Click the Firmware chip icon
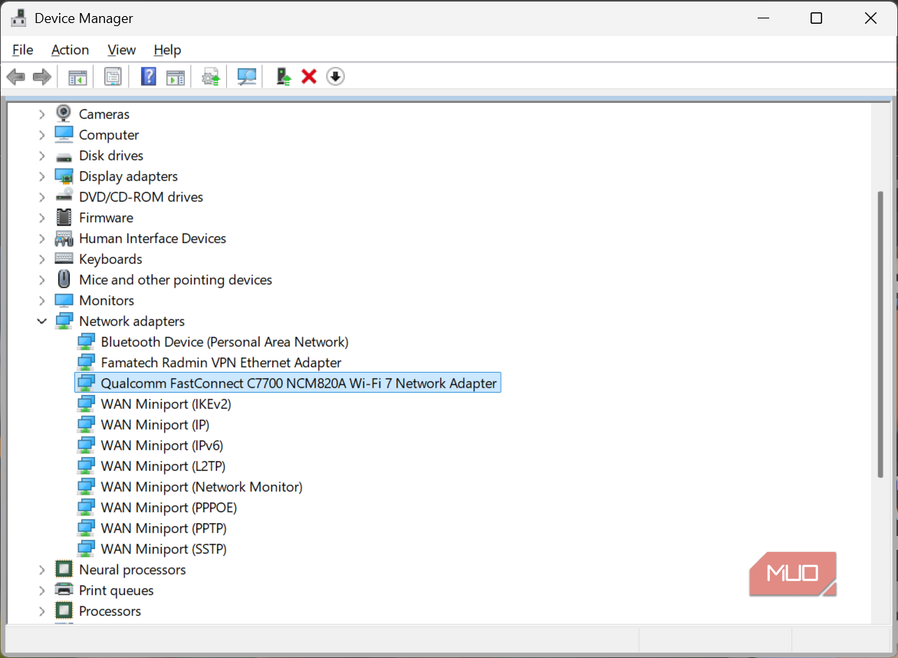 [64, 218]
